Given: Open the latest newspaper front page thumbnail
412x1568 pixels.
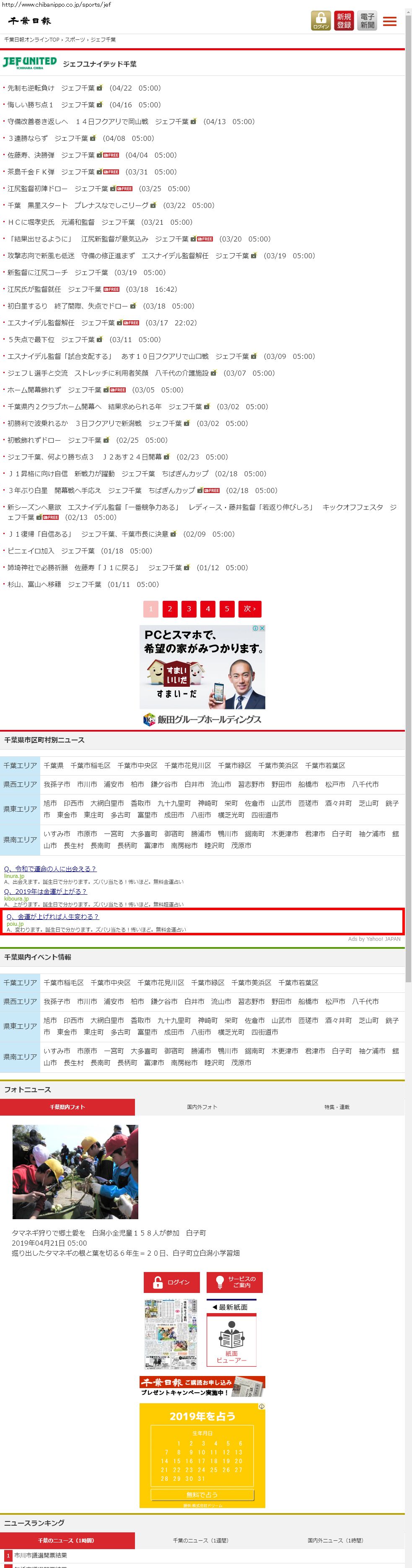Looking at the screenshot, I should tap(171, 1334).
